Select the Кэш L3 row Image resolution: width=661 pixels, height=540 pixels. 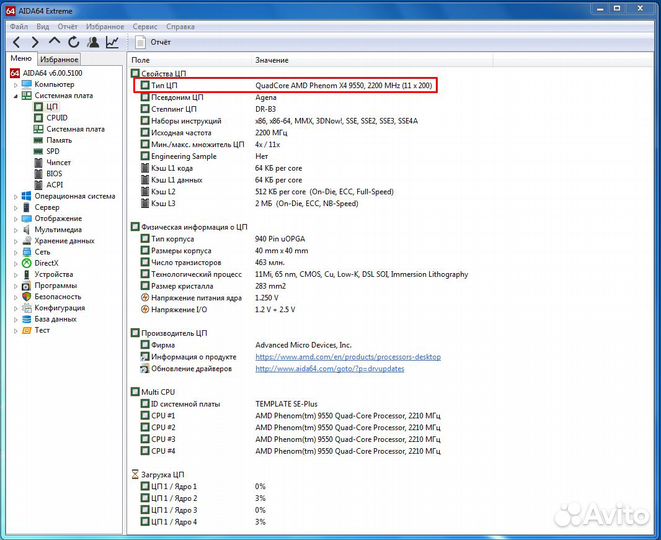tap(249, 204)
